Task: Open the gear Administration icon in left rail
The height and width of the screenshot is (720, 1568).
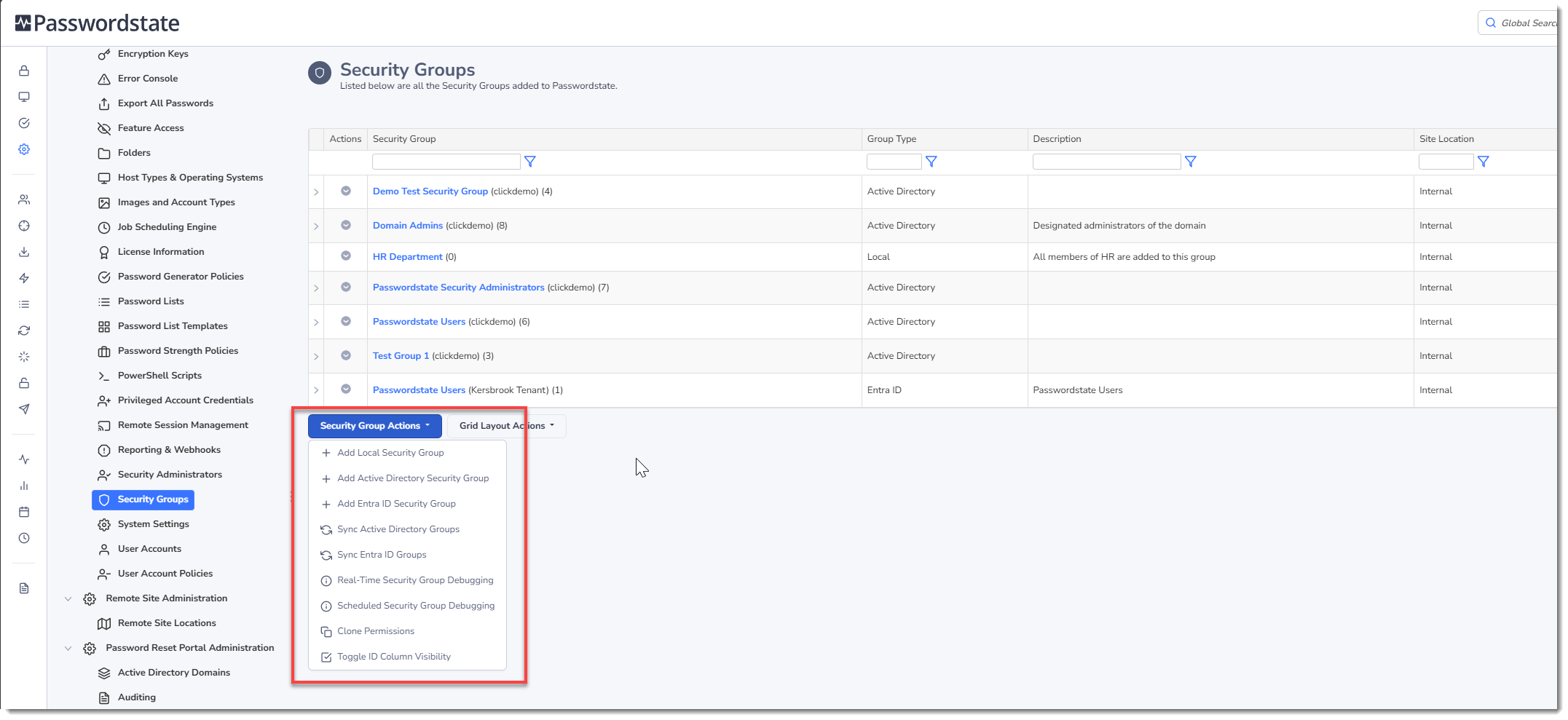Action: coord(24,149)
